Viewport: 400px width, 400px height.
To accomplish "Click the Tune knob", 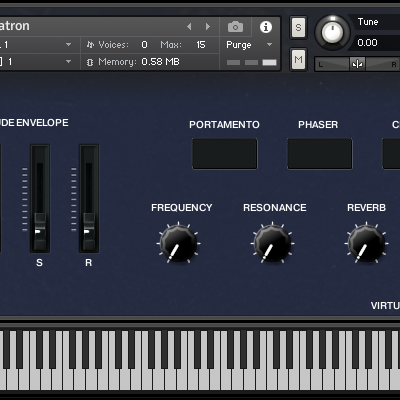I will [332, 32].
